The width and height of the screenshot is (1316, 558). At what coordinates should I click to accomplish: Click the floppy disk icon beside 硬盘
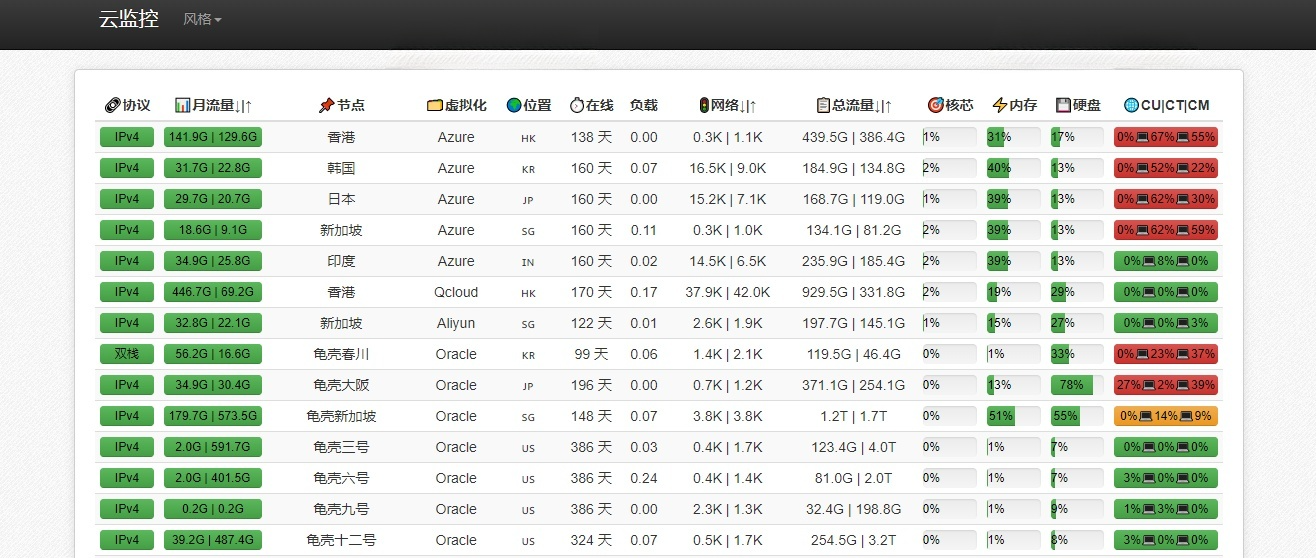pyautogui.click(x=1063, y=105)
